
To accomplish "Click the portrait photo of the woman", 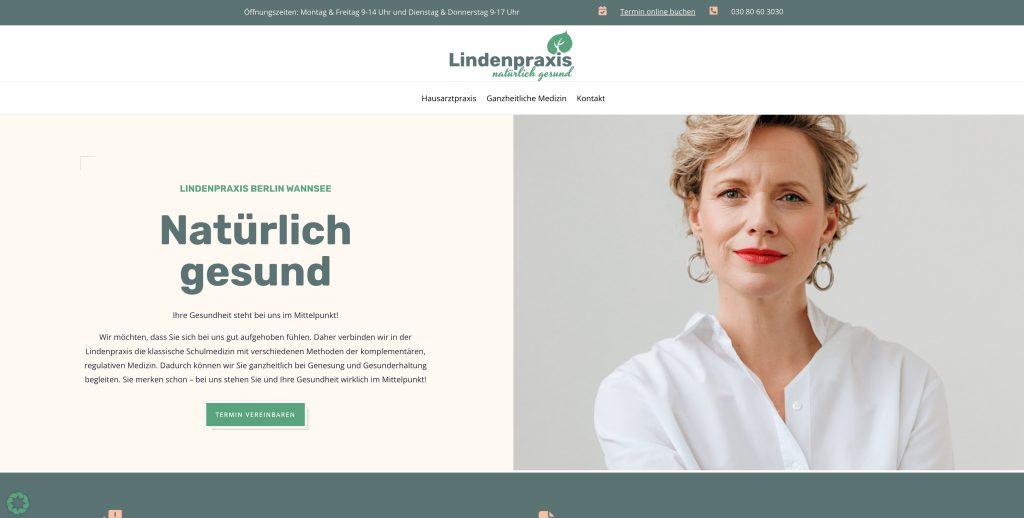I will (768, 293).
